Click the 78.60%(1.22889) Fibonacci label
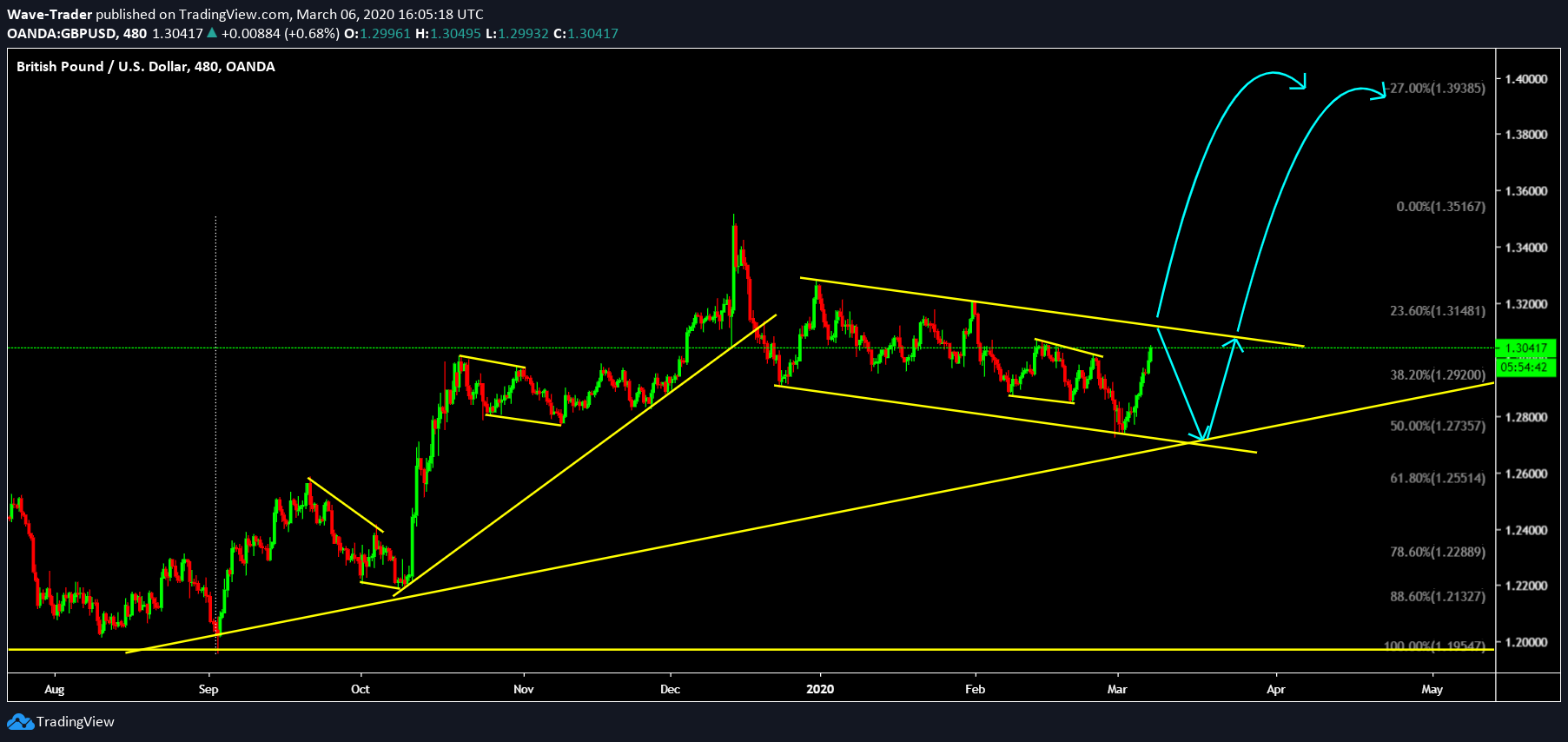1568x742 pixels. pos(1438,553)
